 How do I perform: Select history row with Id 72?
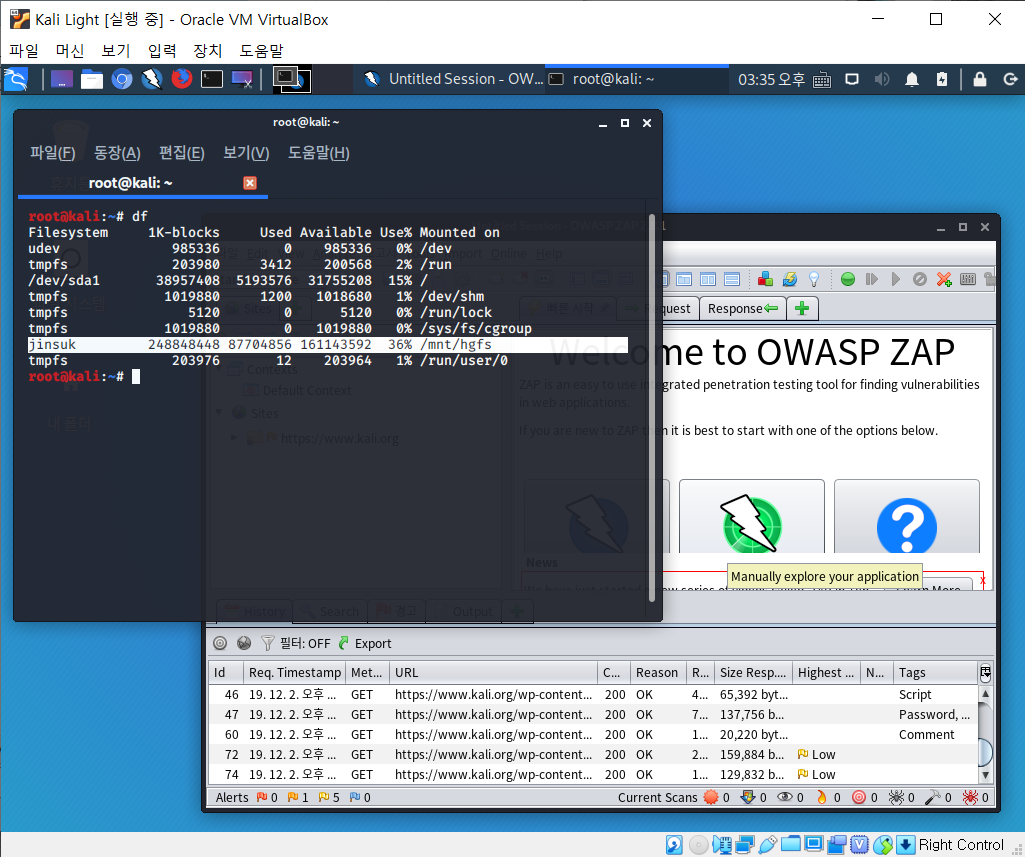click(593, 755)
